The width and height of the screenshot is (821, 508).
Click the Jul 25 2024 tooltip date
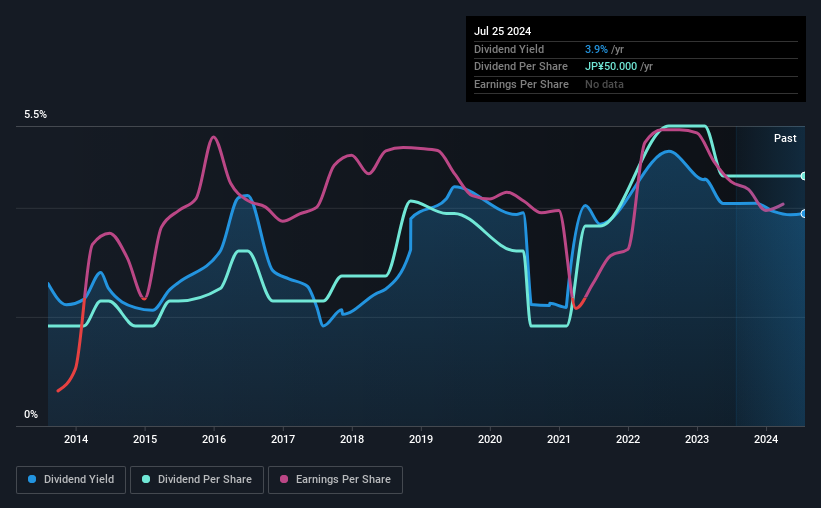coord(503,31)
